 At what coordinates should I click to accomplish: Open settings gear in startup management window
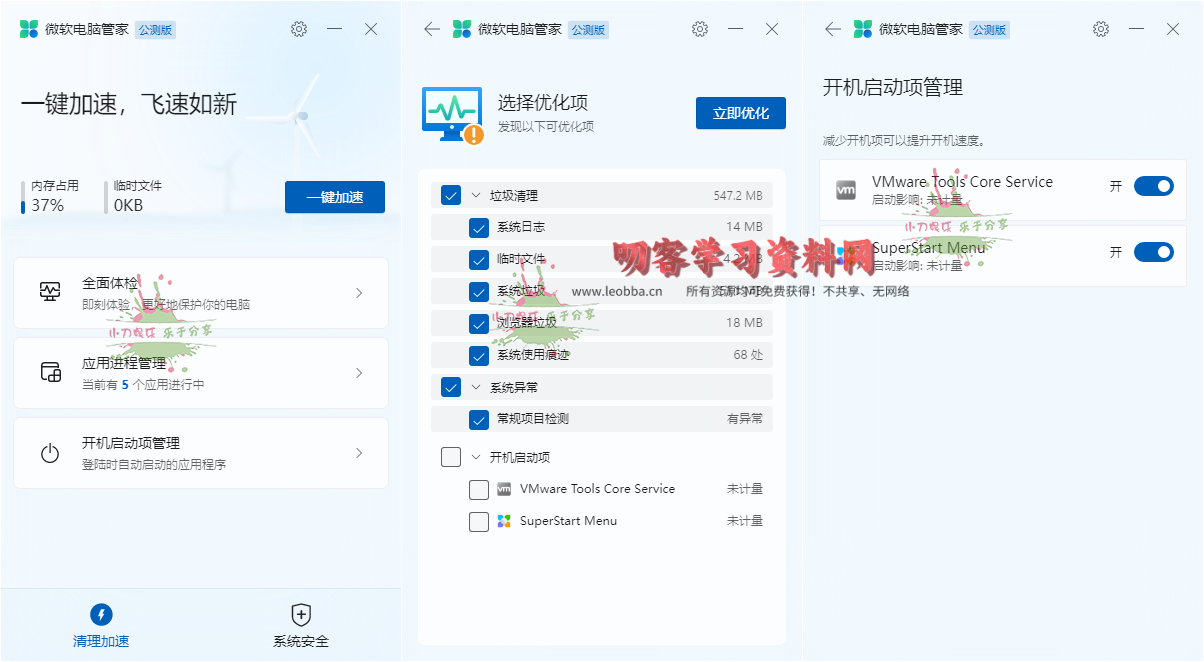tap(1101, 30)
